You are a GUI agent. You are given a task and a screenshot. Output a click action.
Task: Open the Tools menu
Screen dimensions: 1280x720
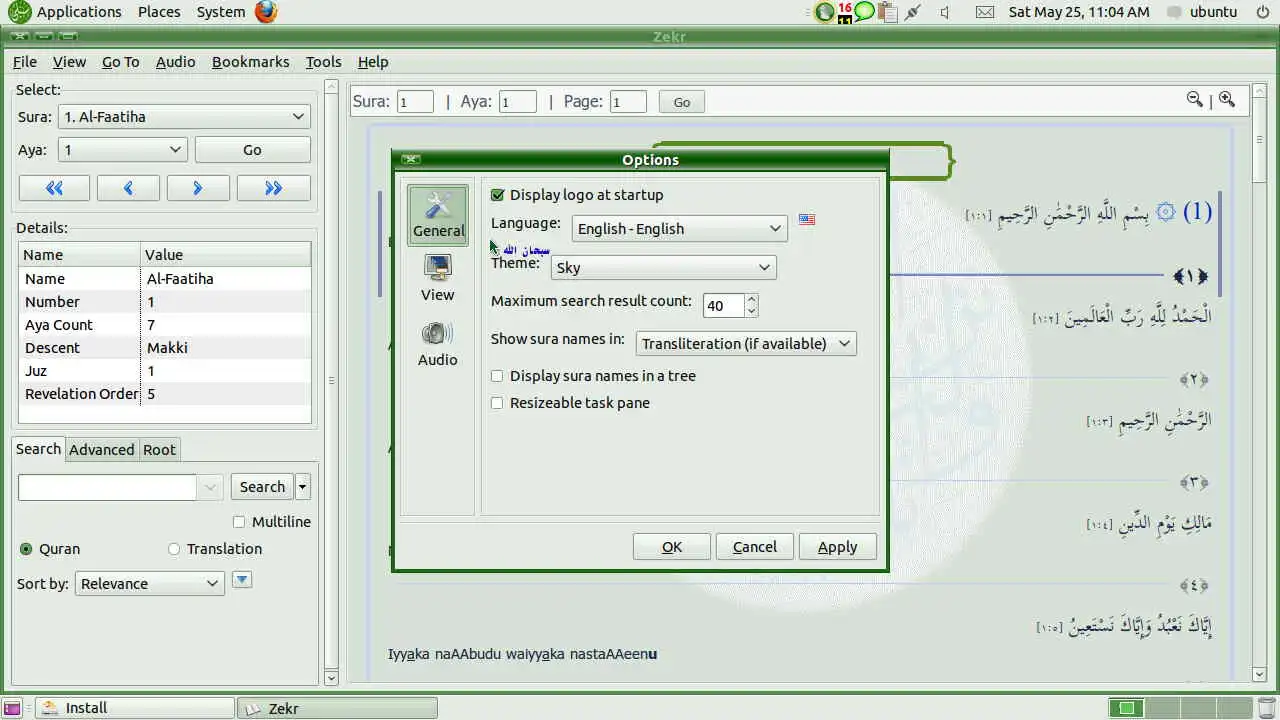323,62
